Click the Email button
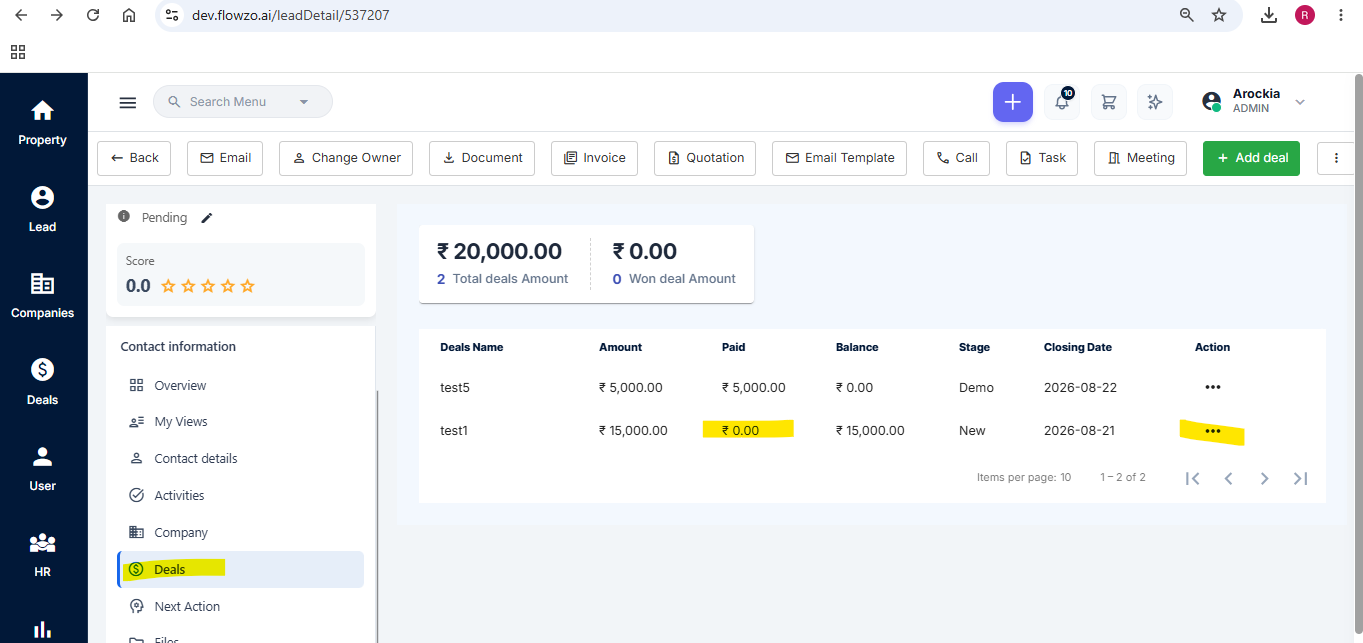The width and height of the screenshot is (1363, 643). point(225,158)
